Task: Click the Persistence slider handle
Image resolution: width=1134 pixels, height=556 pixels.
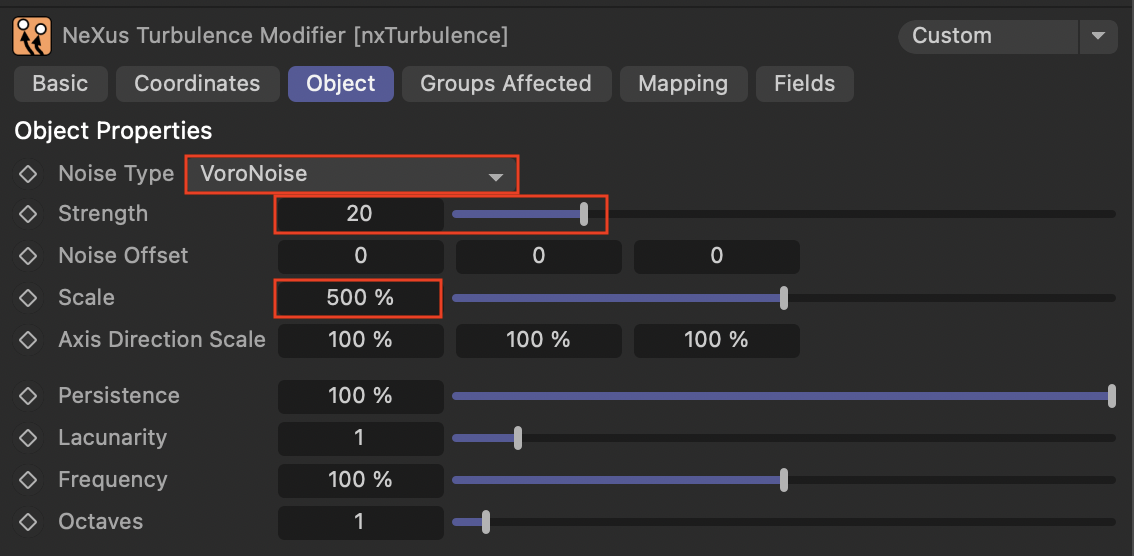Action: [x=1112, y=396]
